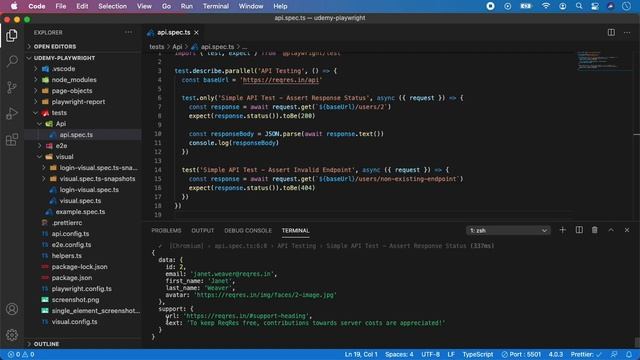The width and height of the screenshot is (640, 360).
Task: Switch to the PROBLEMS panel tab
Action: 166,231
